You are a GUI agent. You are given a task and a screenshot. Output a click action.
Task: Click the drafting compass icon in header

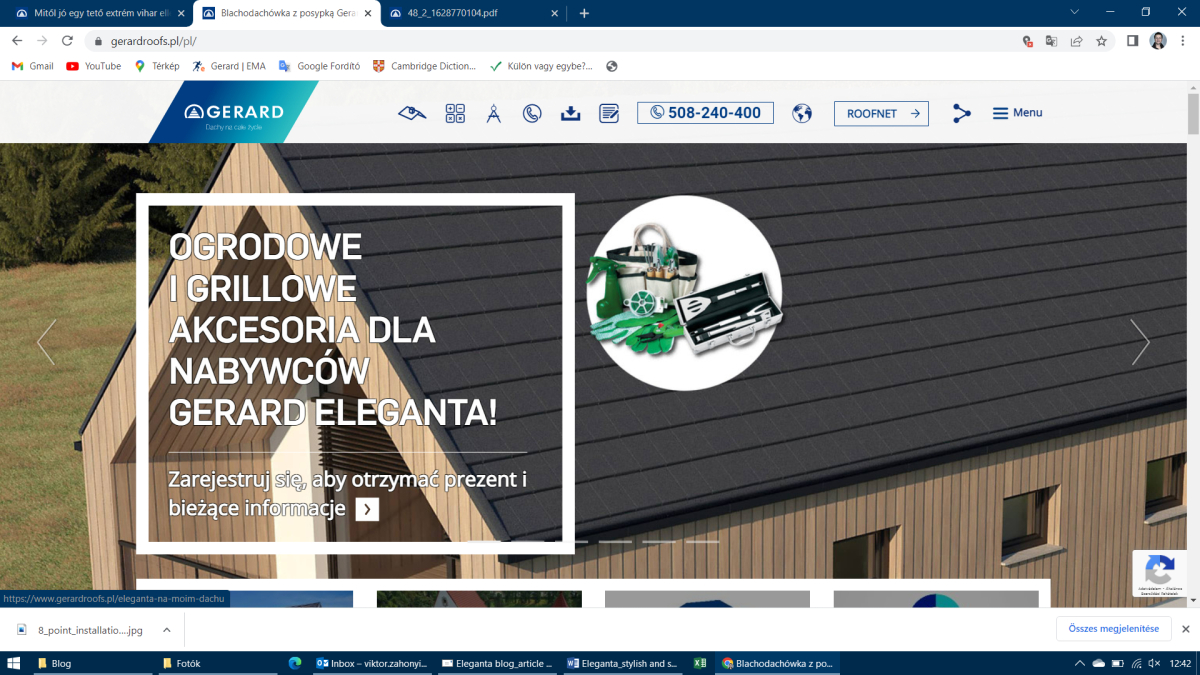click(x=494, y=113)
